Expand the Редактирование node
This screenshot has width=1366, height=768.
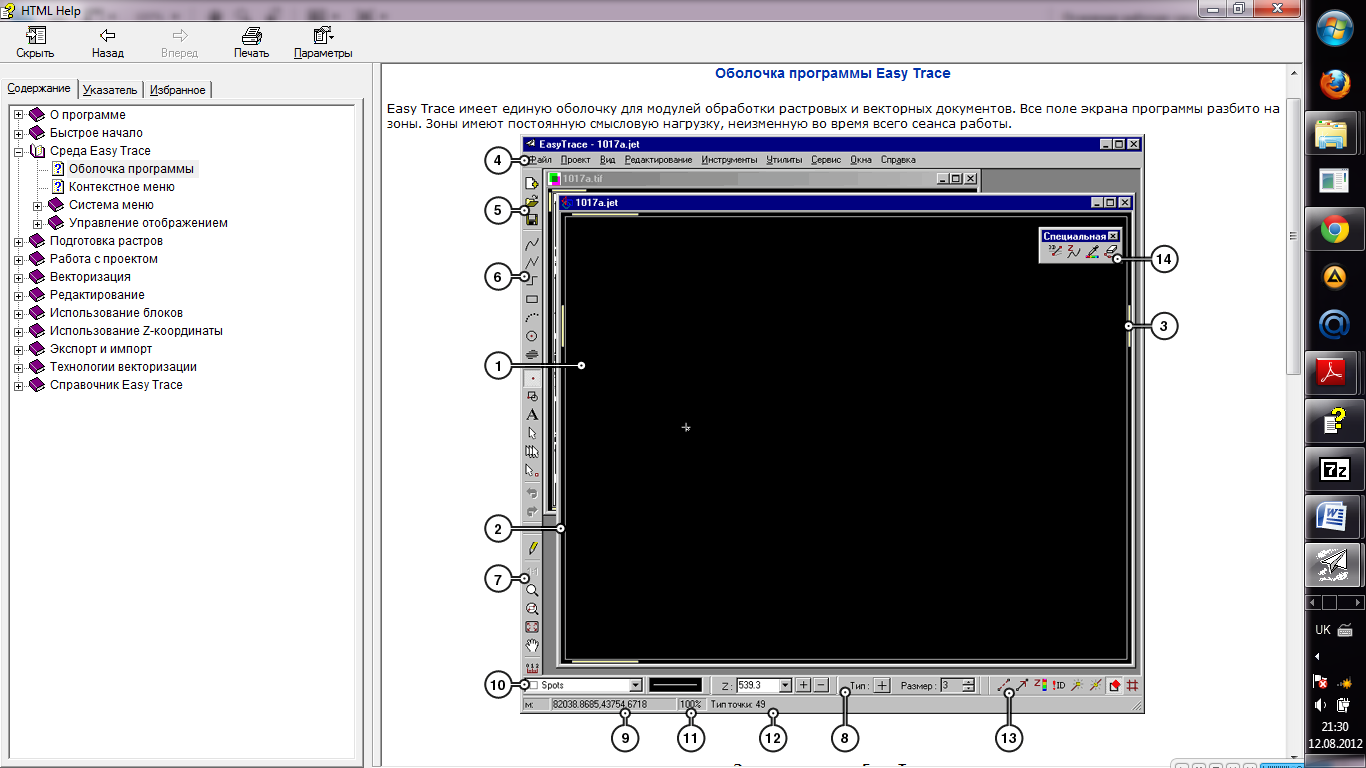point(19,295)
